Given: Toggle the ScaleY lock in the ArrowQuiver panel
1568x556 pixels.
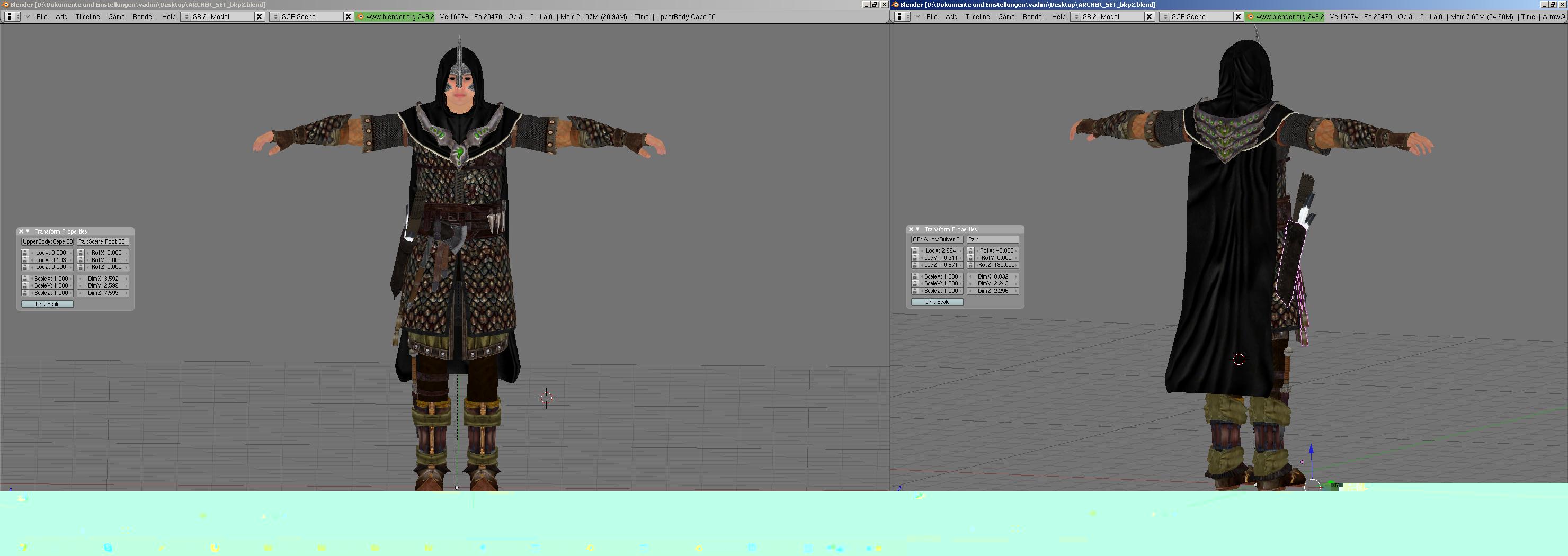Looking at the screenshot, I should [914, 284].
